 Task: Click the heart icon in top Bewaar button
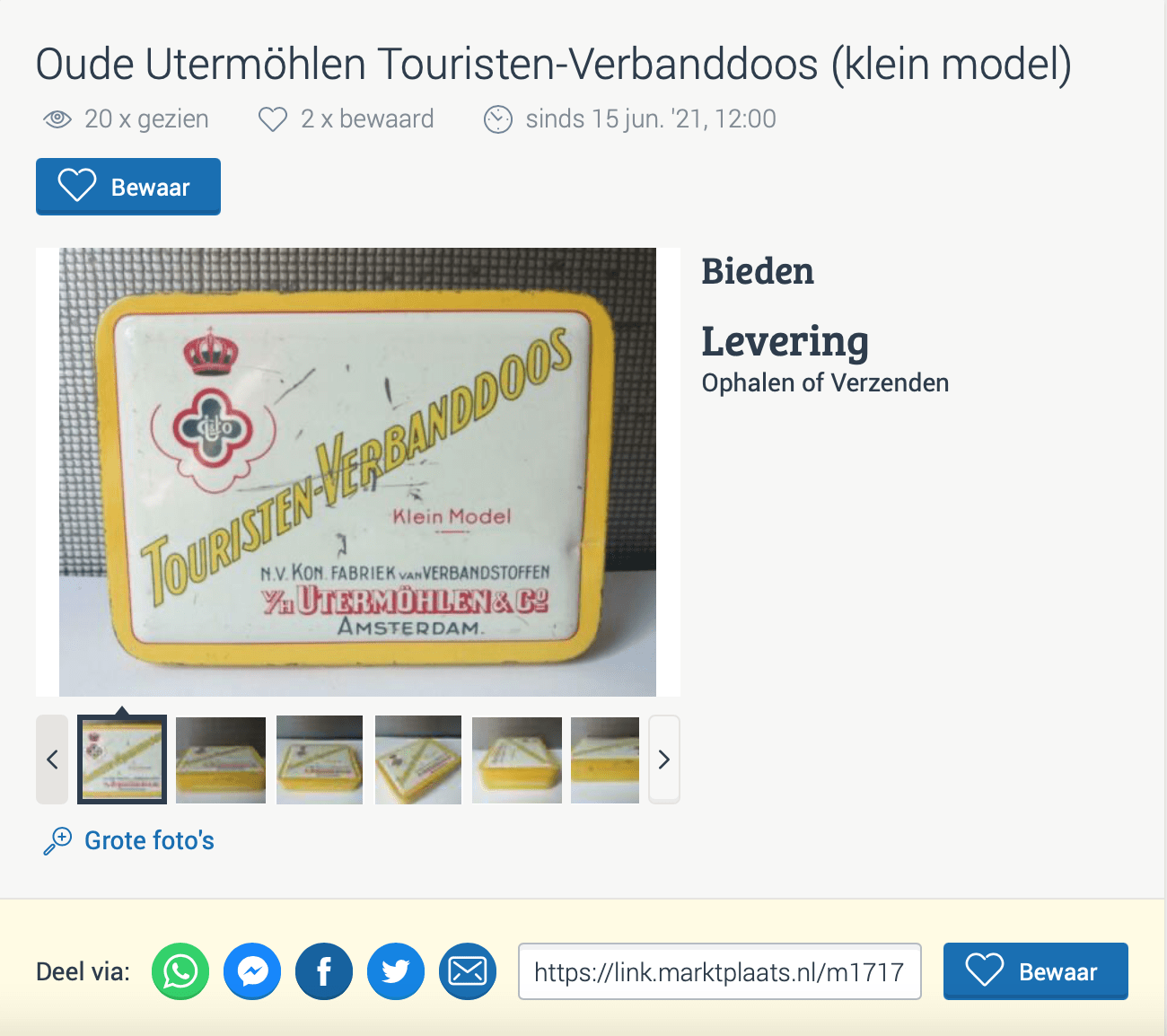click(x=77, y=186)
